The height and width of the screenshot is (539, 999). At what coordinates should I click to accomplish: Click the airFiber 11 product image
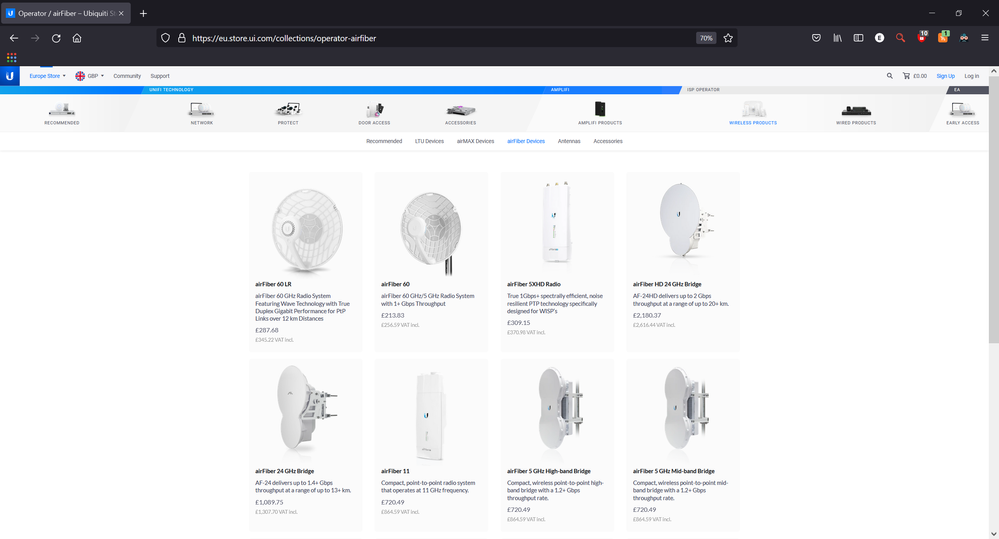[x=431, y=414]
